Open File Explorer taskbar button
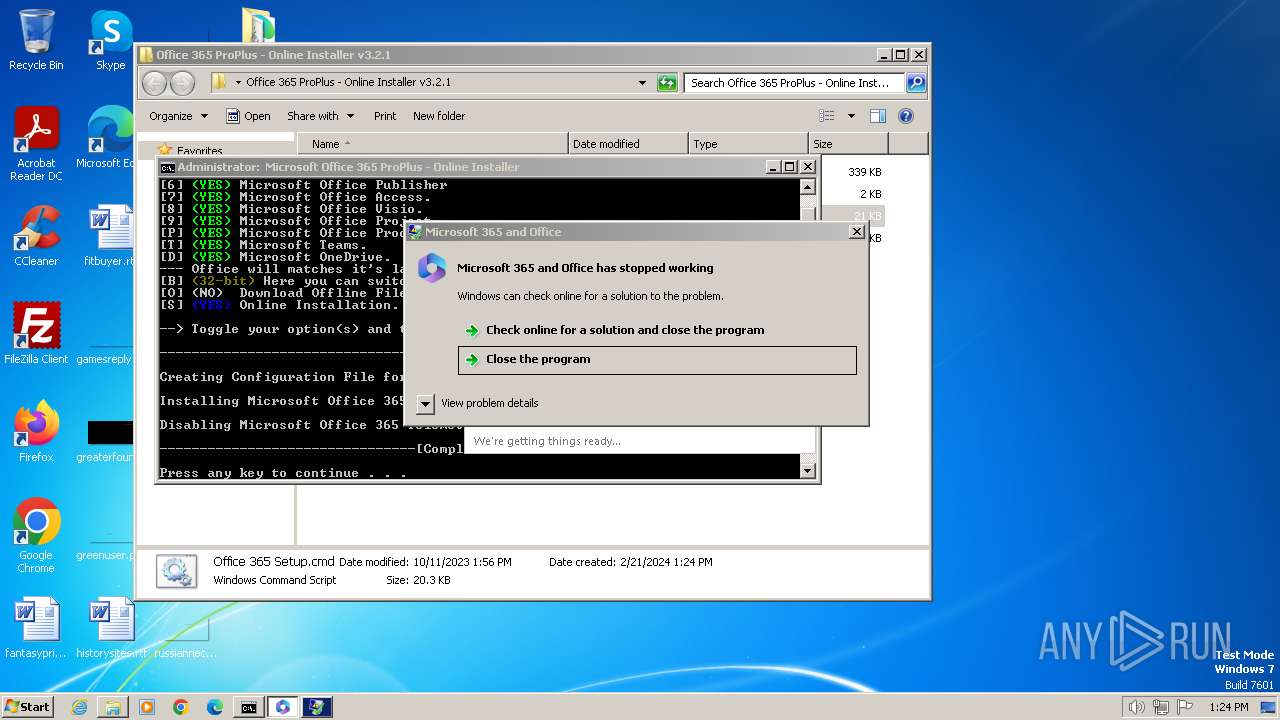 point(113,707)
